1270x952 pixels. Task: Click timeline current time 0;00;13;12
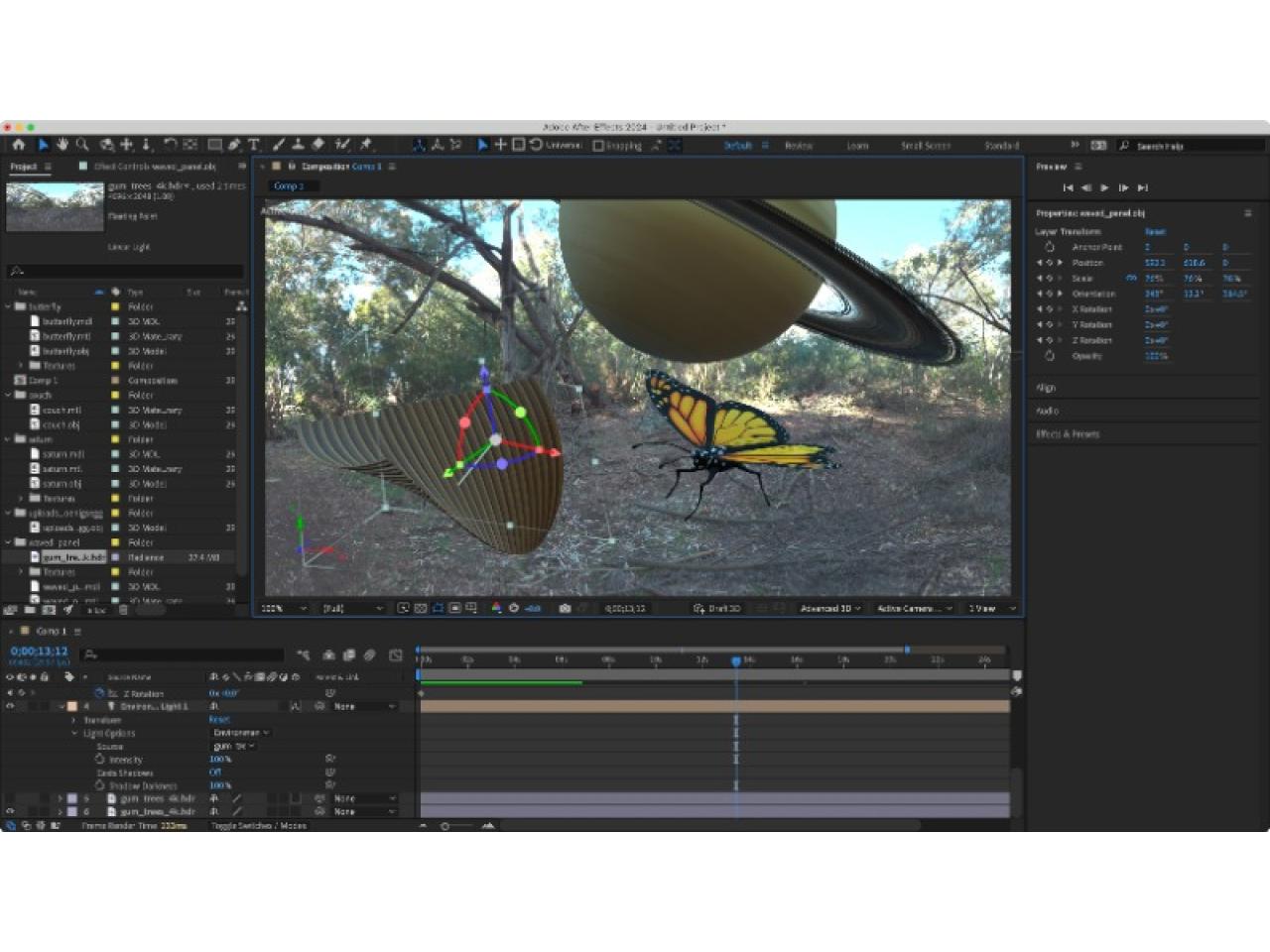pyautogui.click(x=39, y=652)
